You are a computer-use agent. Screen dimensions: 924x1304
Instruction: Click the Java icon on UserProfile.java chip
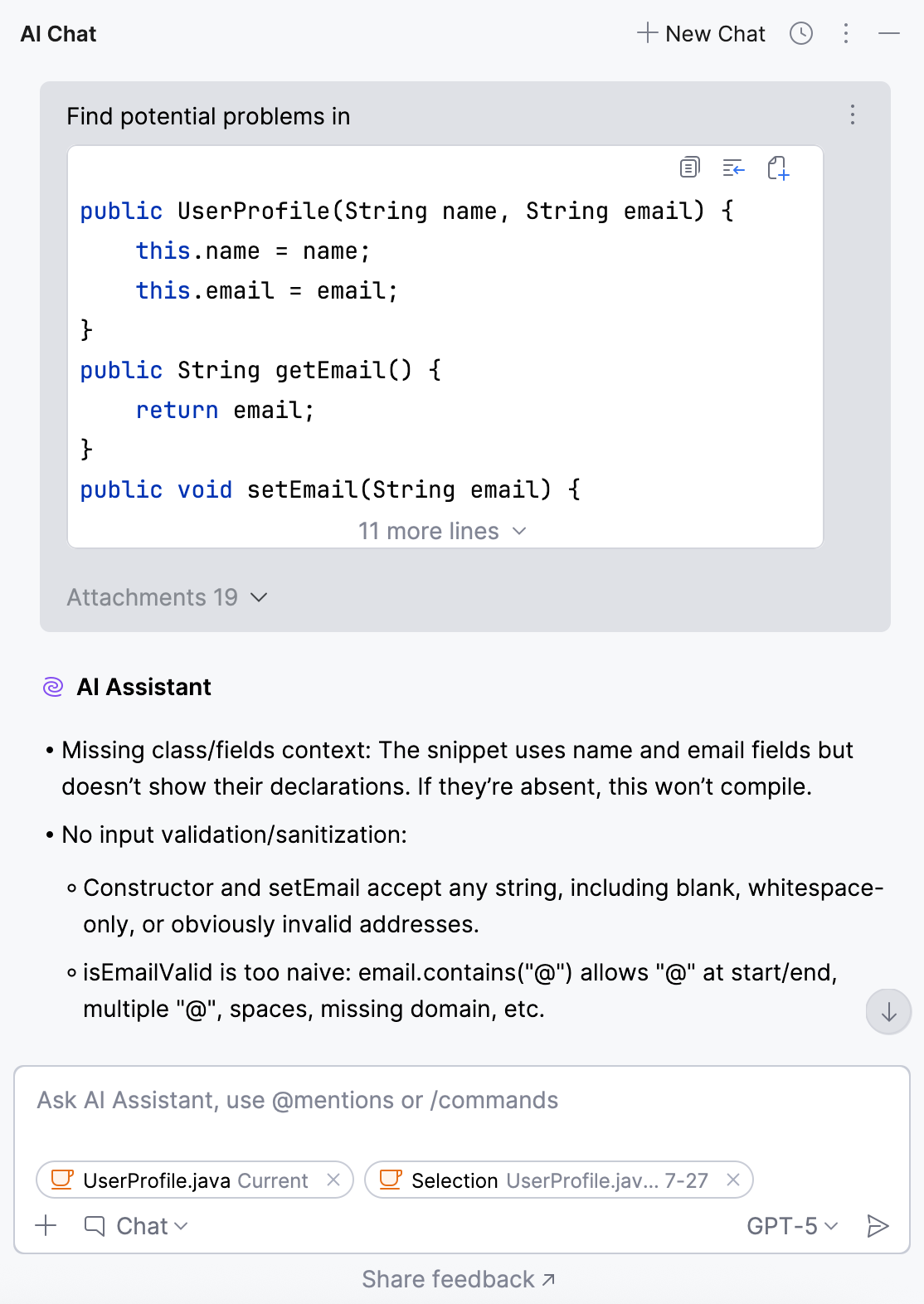pos(61,1180)
